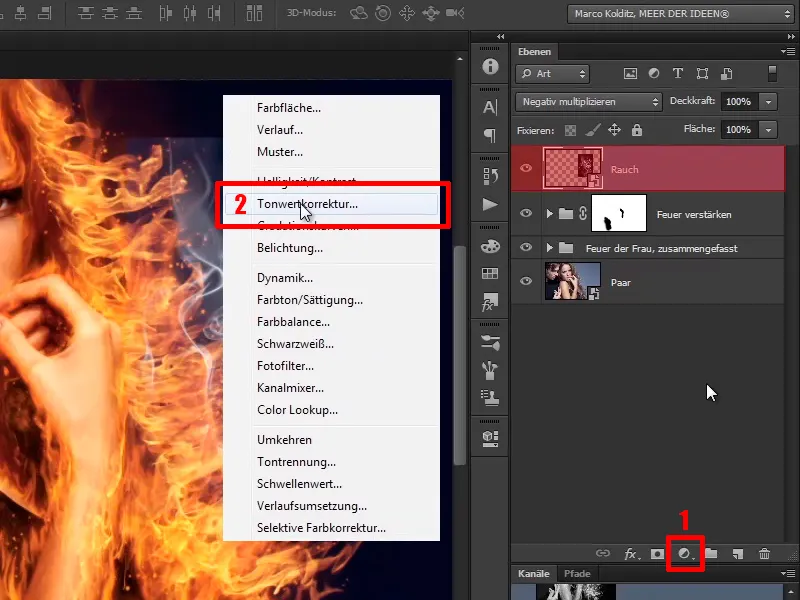Toggle lock position icon

(x=614, y=130)
